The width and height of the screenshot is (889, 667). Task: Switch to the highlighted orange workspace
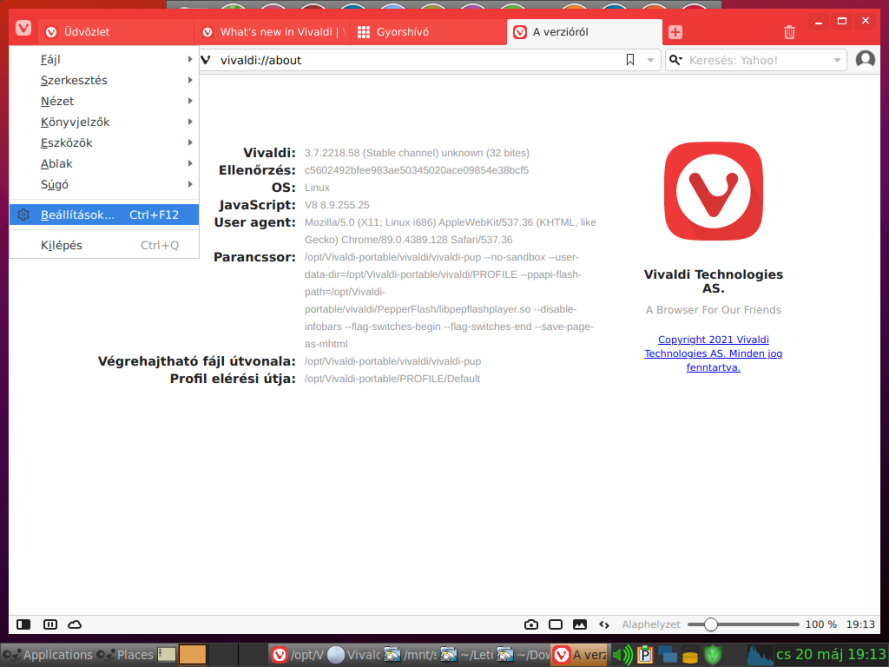[193, 655]
